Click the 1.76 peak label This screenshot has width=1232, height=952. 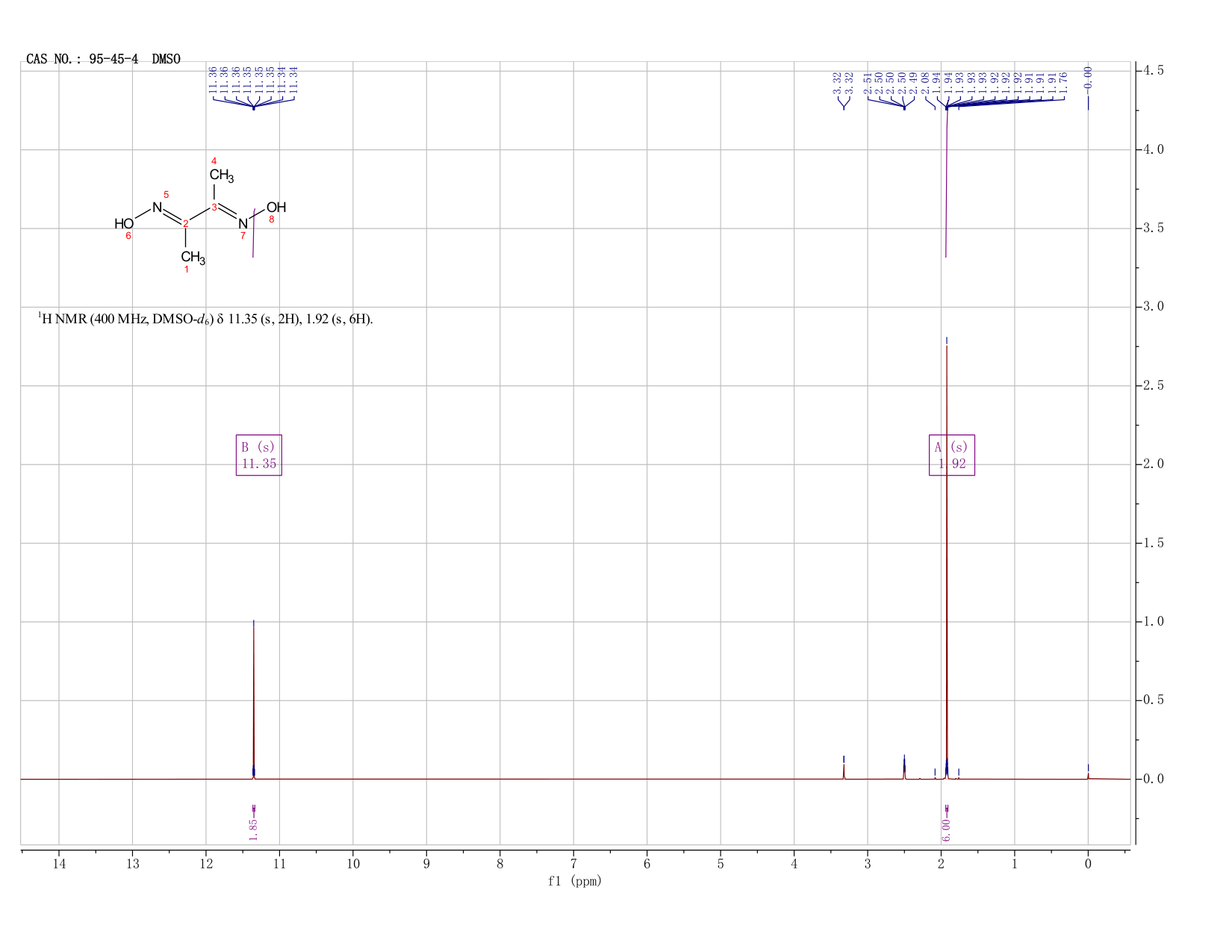coord(1063,82)
